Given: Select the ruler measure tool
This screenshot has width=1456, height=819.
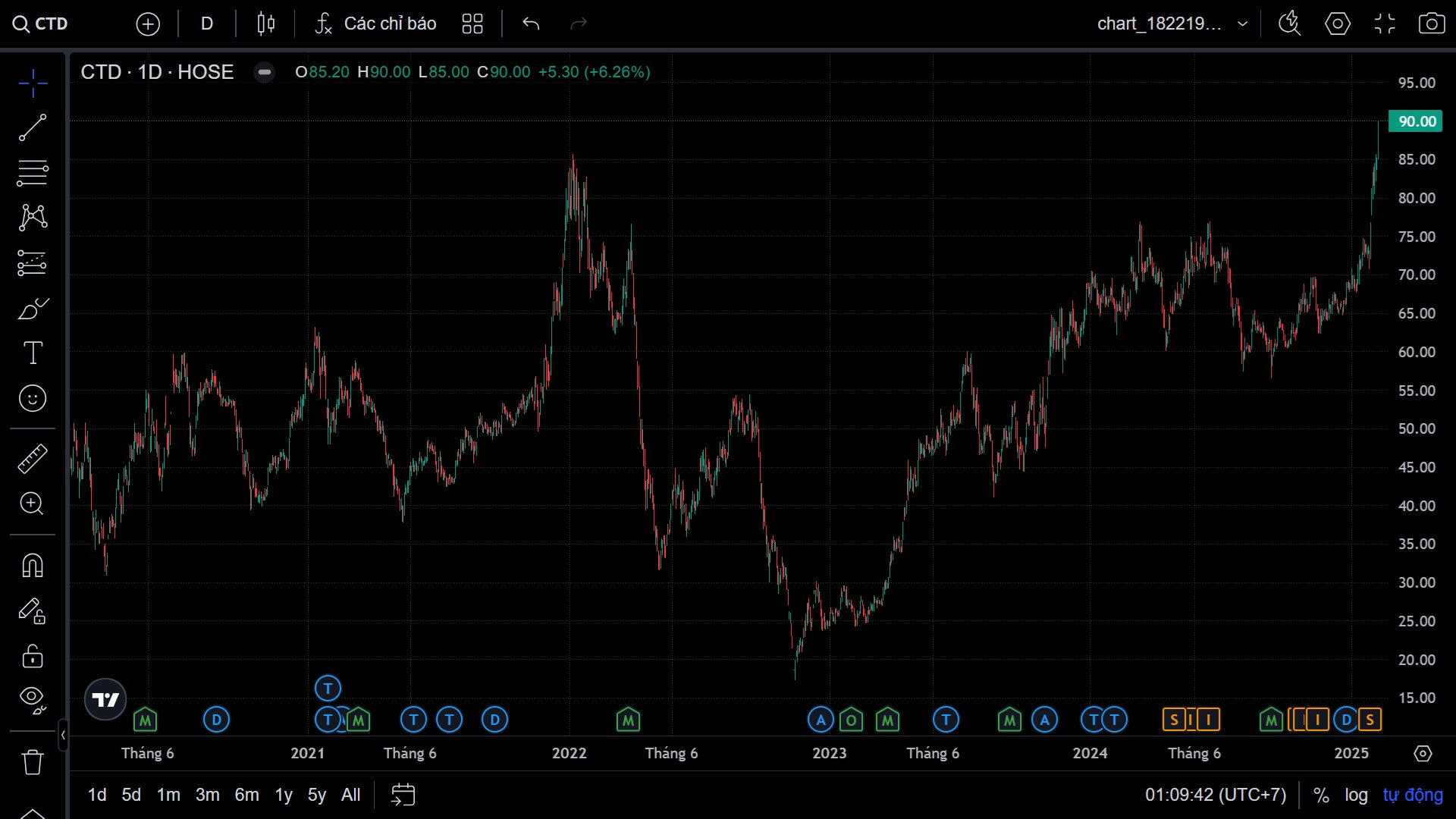Looking at the screenshot, I should 33,459.
